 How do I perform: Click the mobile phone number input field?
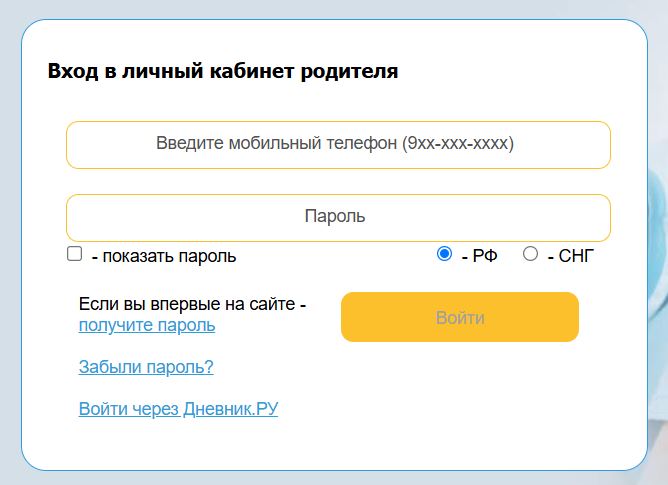pos(338,145)
